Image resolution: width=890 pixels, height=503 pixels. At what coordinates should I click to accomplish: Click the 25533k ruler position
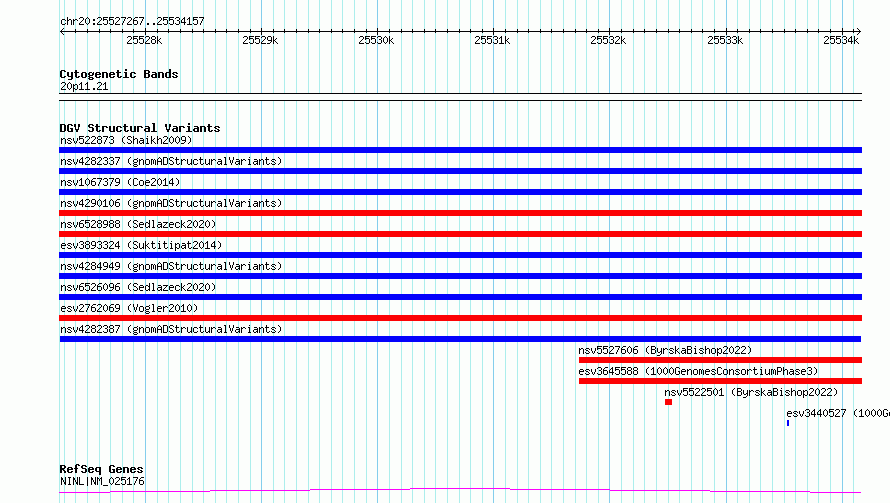point(725,40)
